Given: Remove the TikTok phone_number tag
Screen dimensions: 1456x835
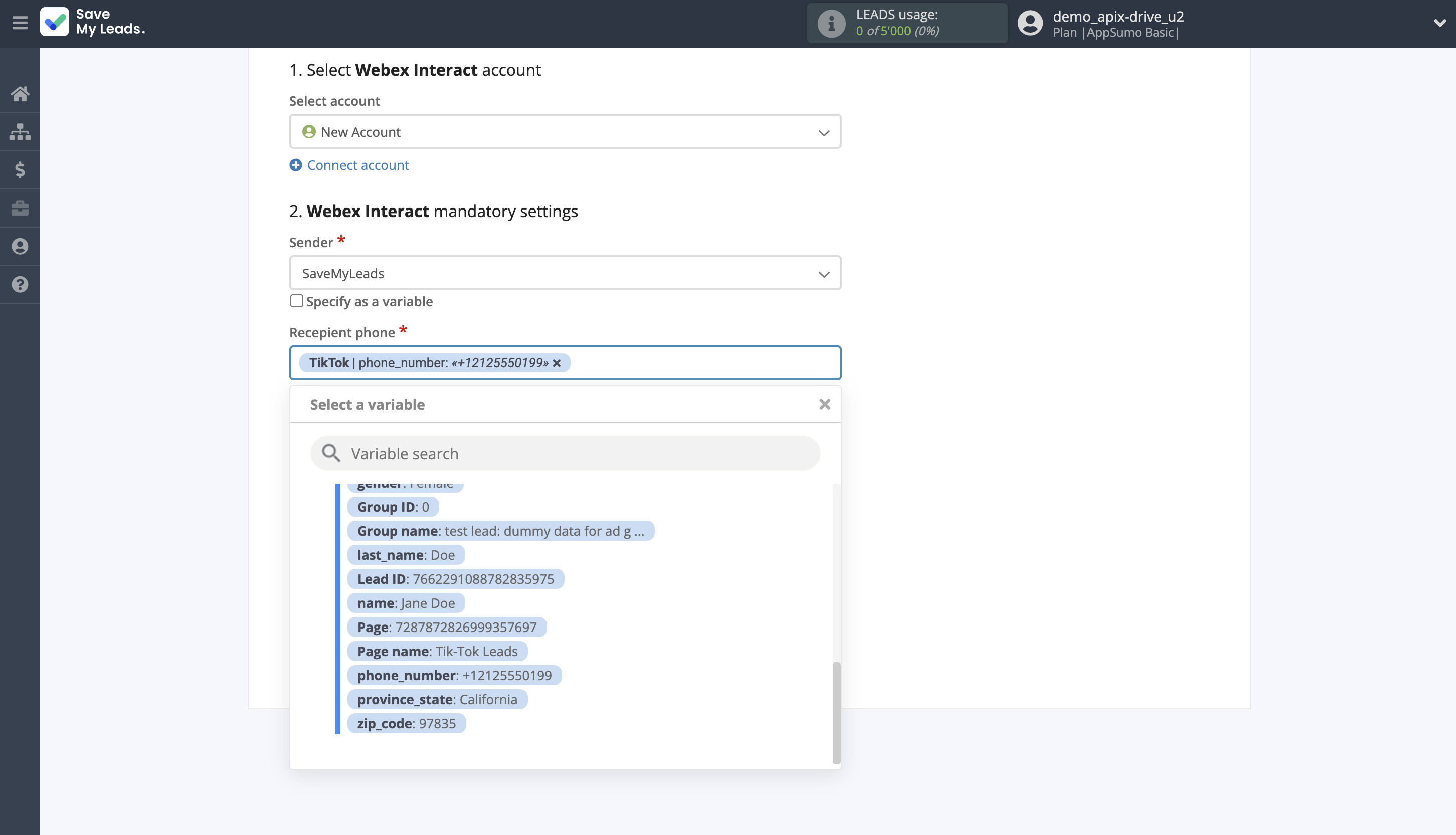Looking at the screenshot, I should point(557,363).
